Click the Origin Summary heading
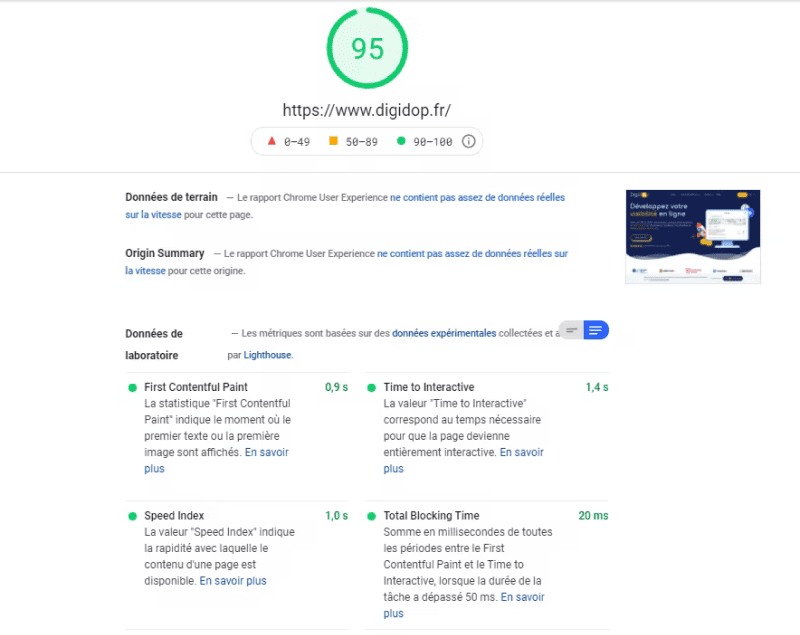 click(x=165, y=253)
